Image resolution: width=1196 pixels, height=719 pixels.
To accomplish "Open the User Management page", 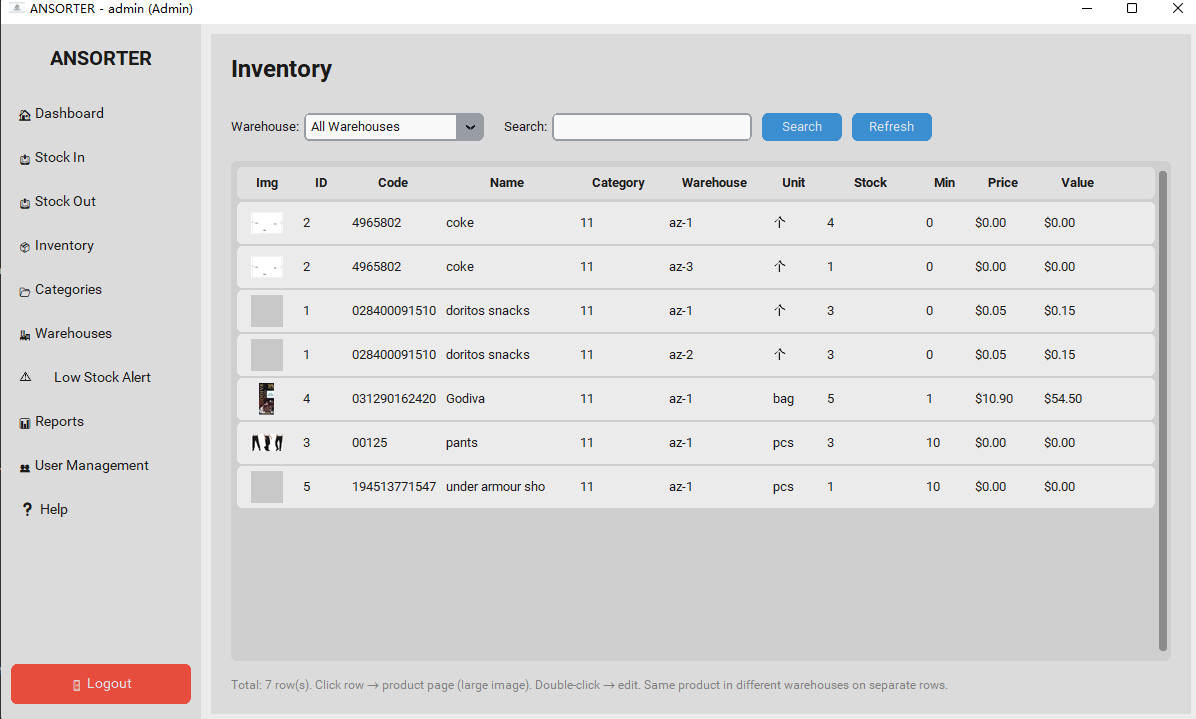I will [92, 466].
